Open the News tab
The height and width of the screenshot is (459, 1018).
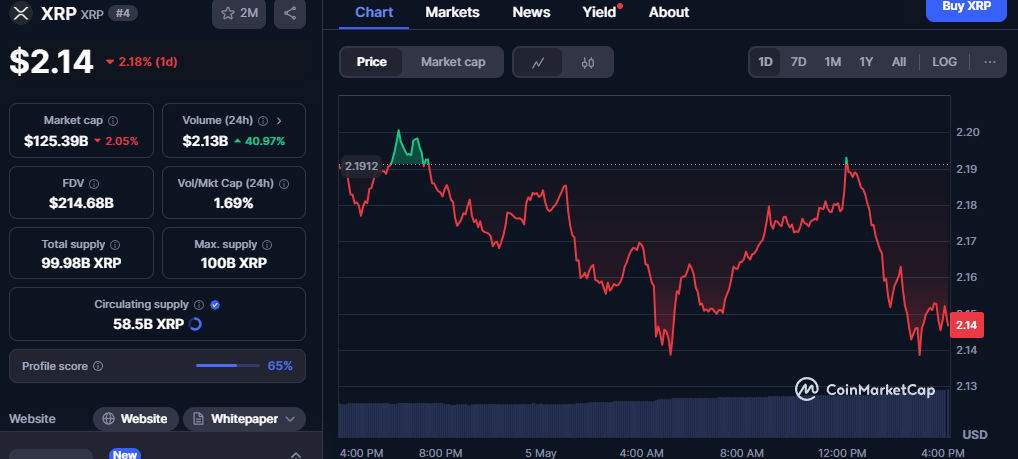click(x=531, y=12)
